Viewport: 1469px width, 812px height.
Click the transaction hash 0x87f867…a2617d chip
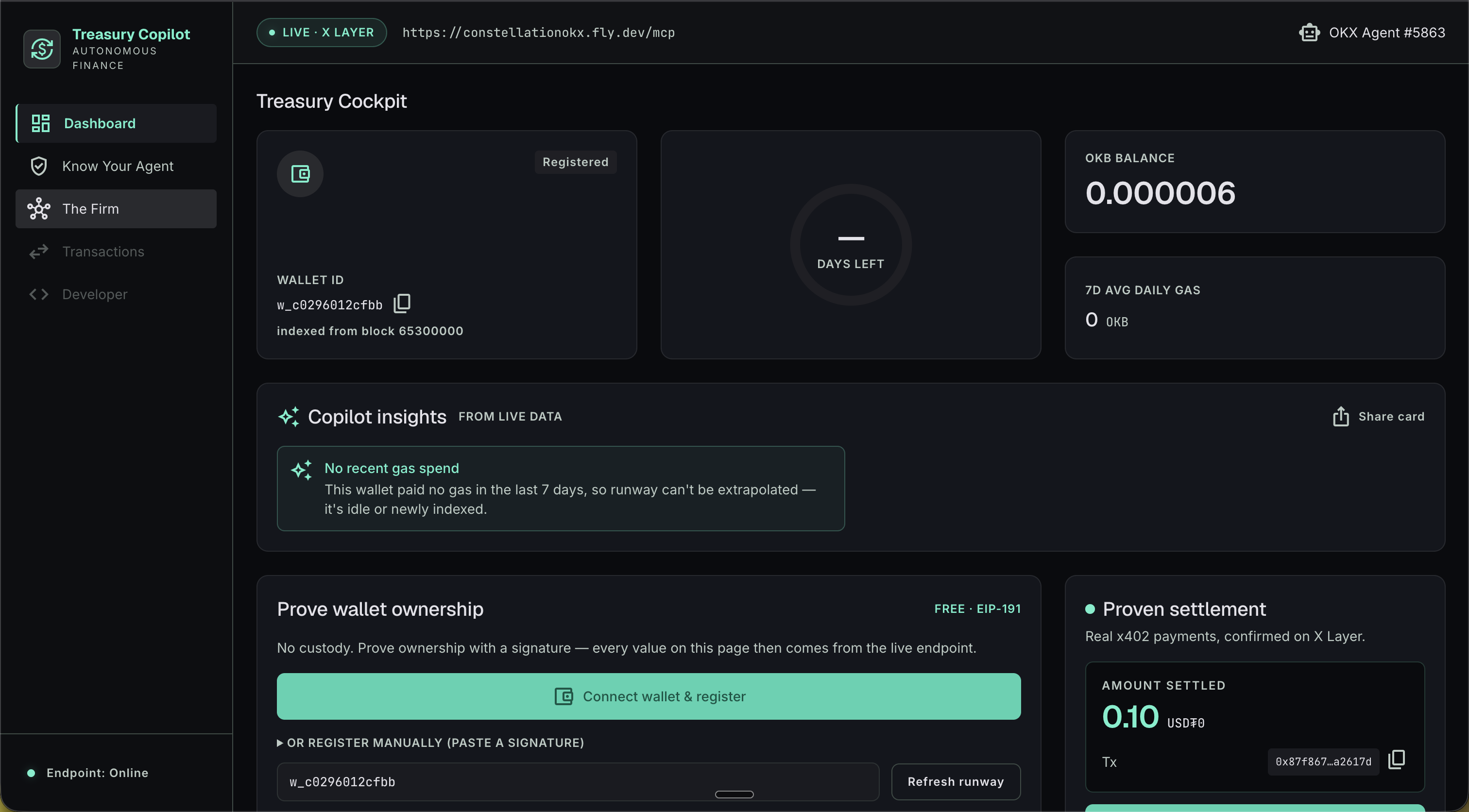pos(1323,762)
